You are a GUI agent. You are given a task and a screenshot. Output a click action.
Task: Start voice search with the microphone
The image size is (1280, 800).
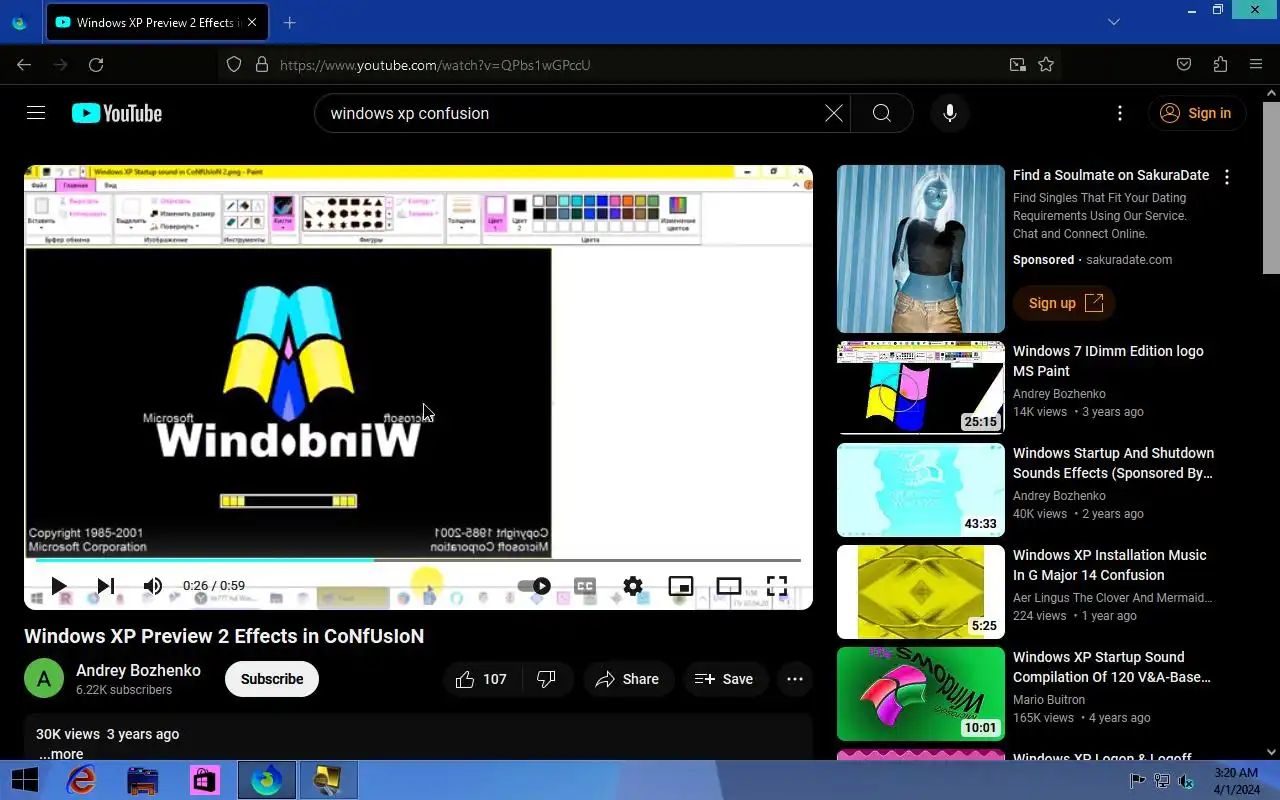click(950, 113)
